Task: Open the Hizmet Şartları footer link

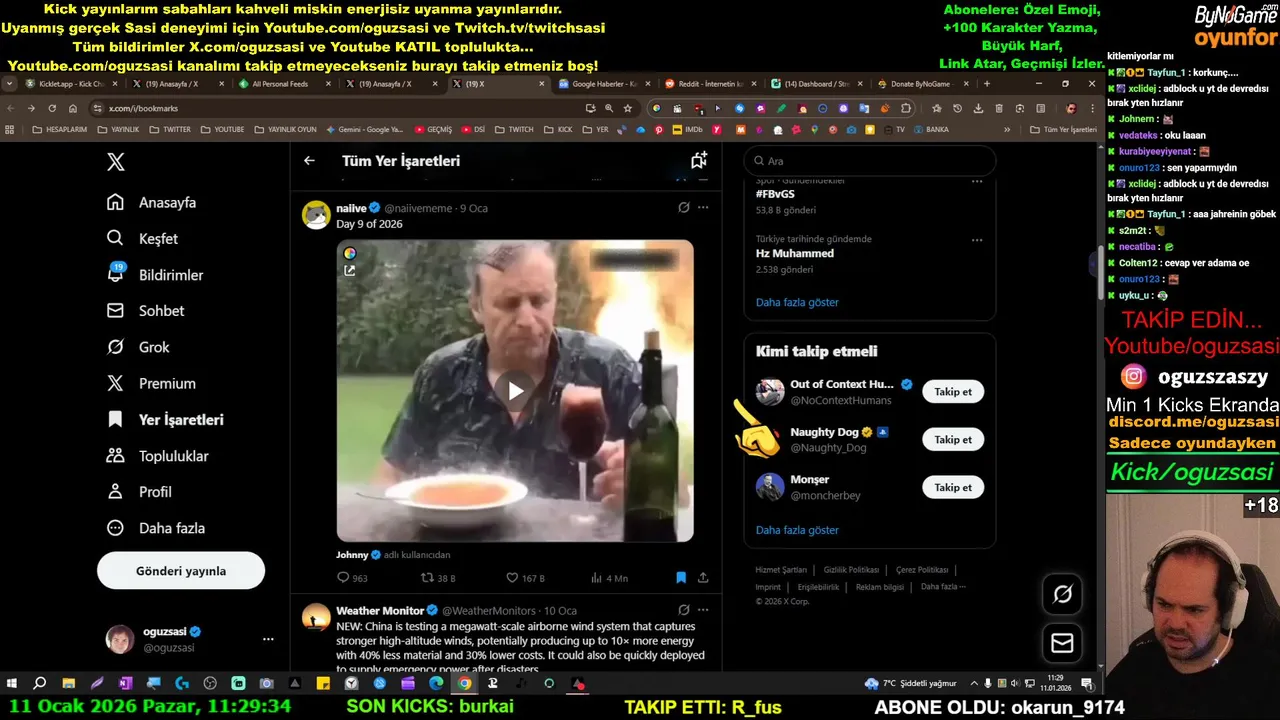Action: tap(781, 570)
